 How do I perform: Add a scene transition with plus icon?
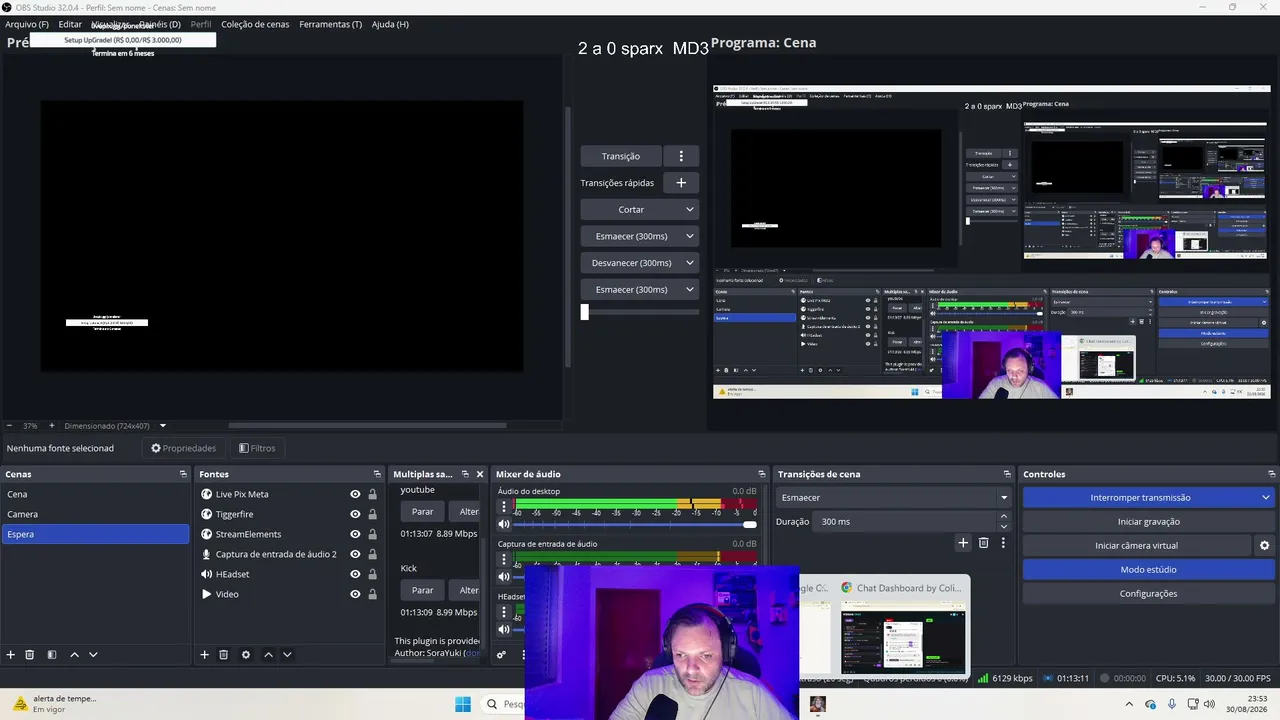963,543
